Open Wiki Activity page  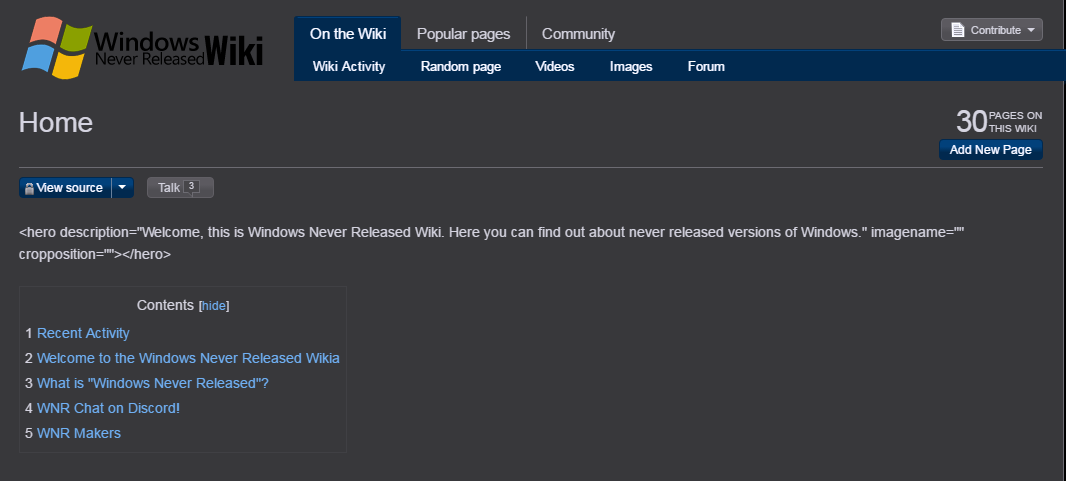(x=349, y=67)
